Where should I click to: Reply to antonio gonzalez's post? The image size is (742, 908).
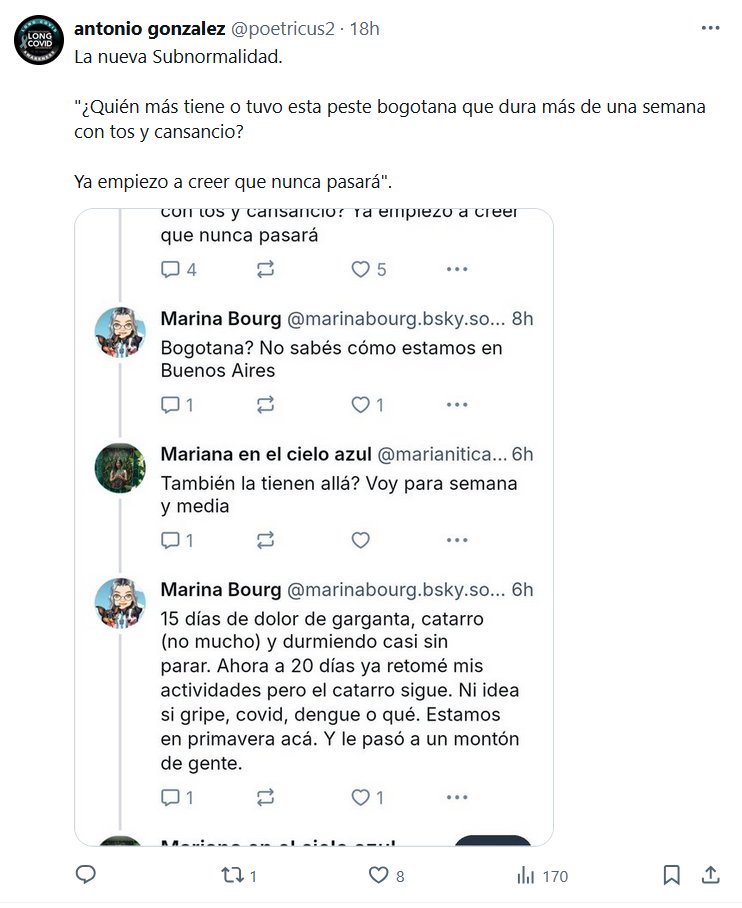(86, 875)
